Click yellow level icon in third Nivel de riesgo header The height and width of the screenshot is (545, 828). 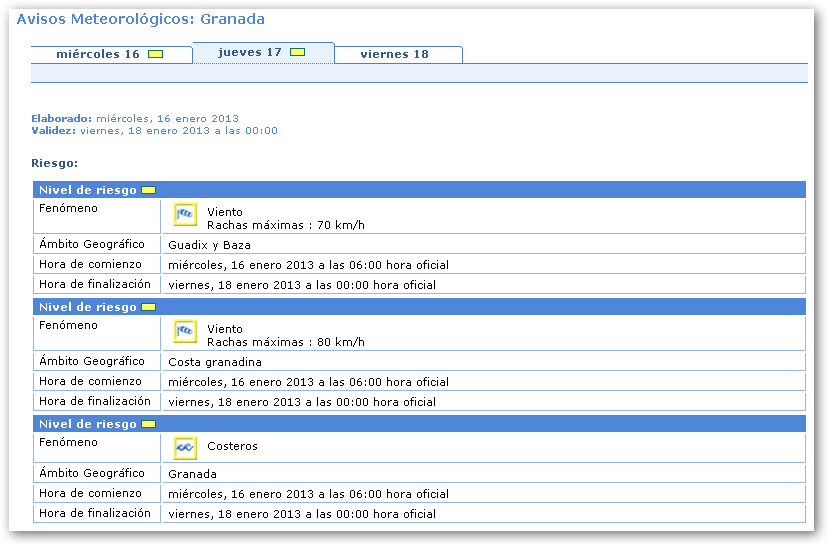(149, 424)
